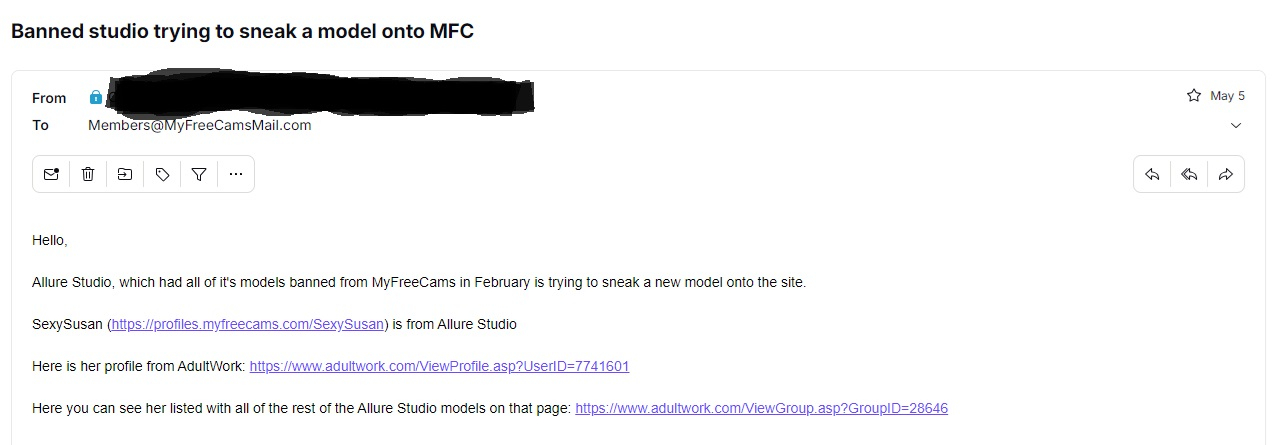Mark the email as unread with envelope icon

coord(51,174)
